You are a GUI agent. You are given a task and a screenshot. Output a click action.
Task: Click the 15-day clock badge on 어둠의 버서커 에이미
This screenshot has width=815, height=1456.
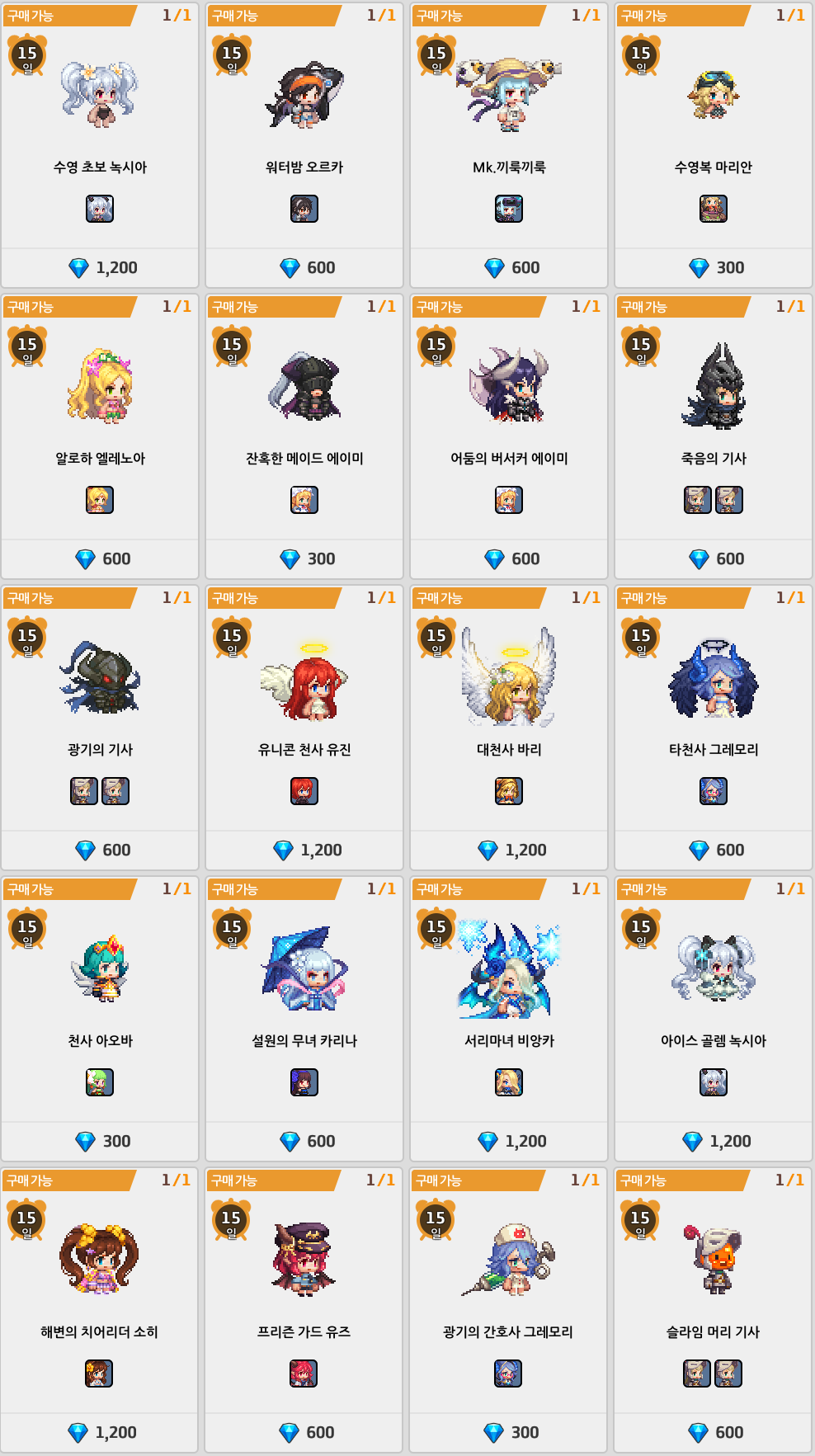(x=436, y=347)
